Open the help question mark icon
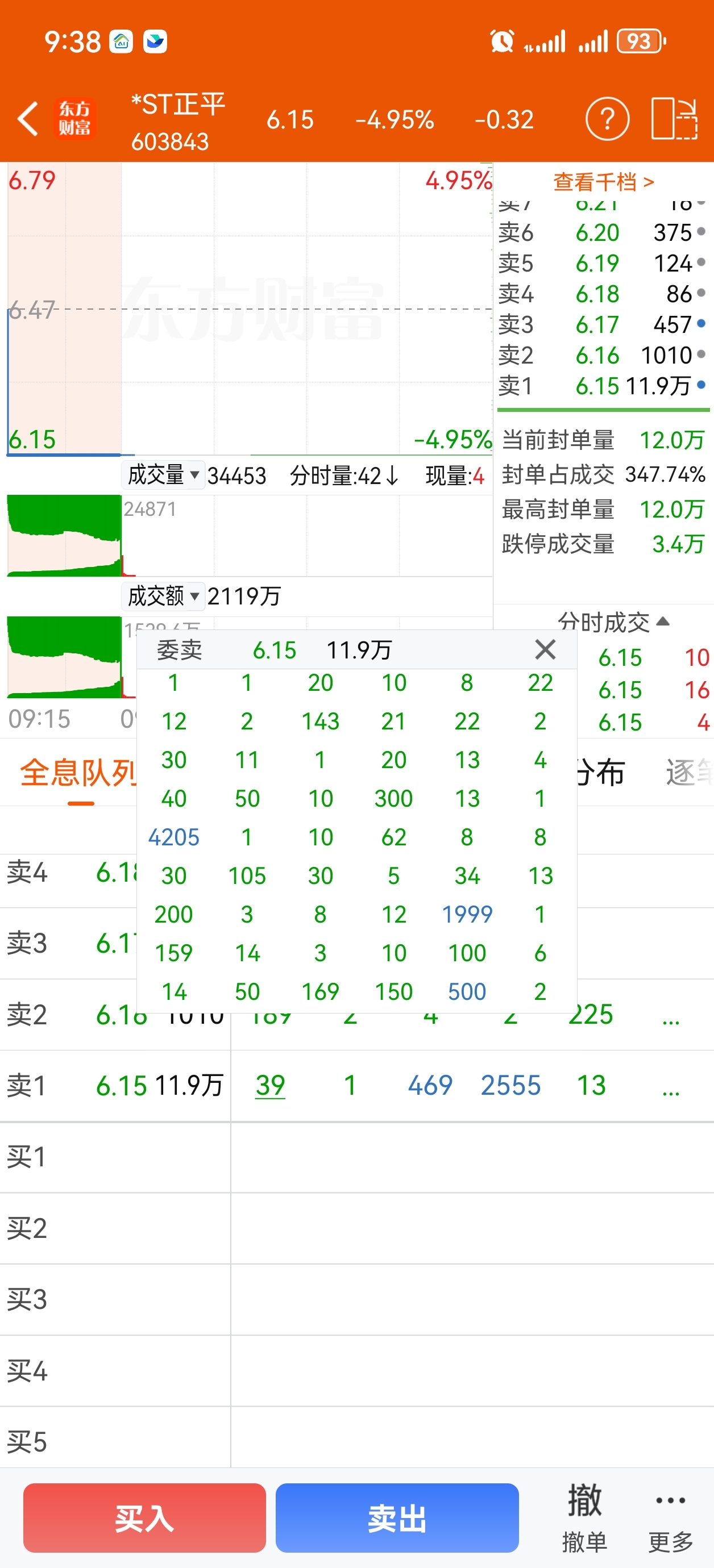The image size is (714, 1568). (607, 119)
